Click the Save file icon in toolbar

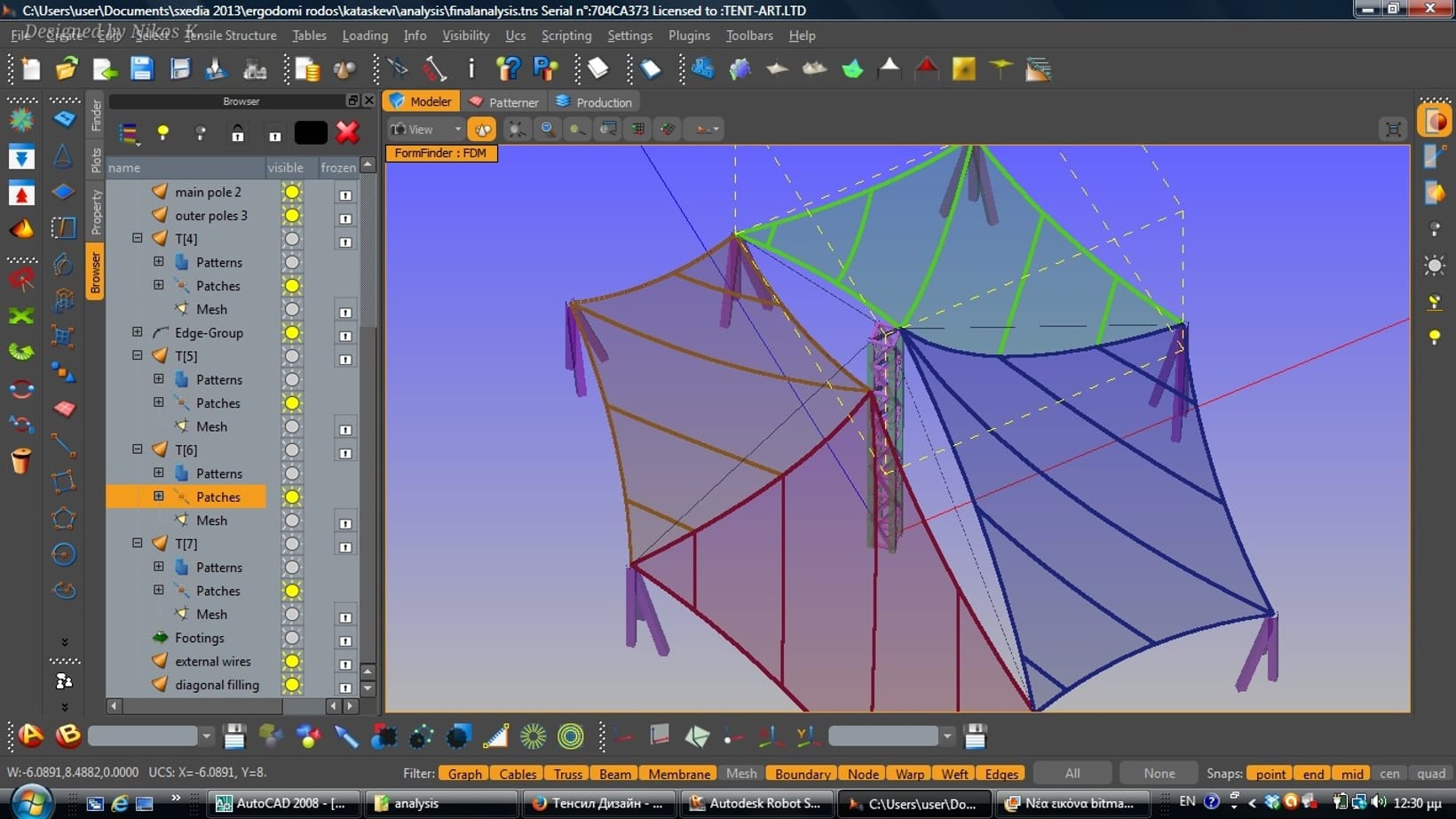pos(142,69)
